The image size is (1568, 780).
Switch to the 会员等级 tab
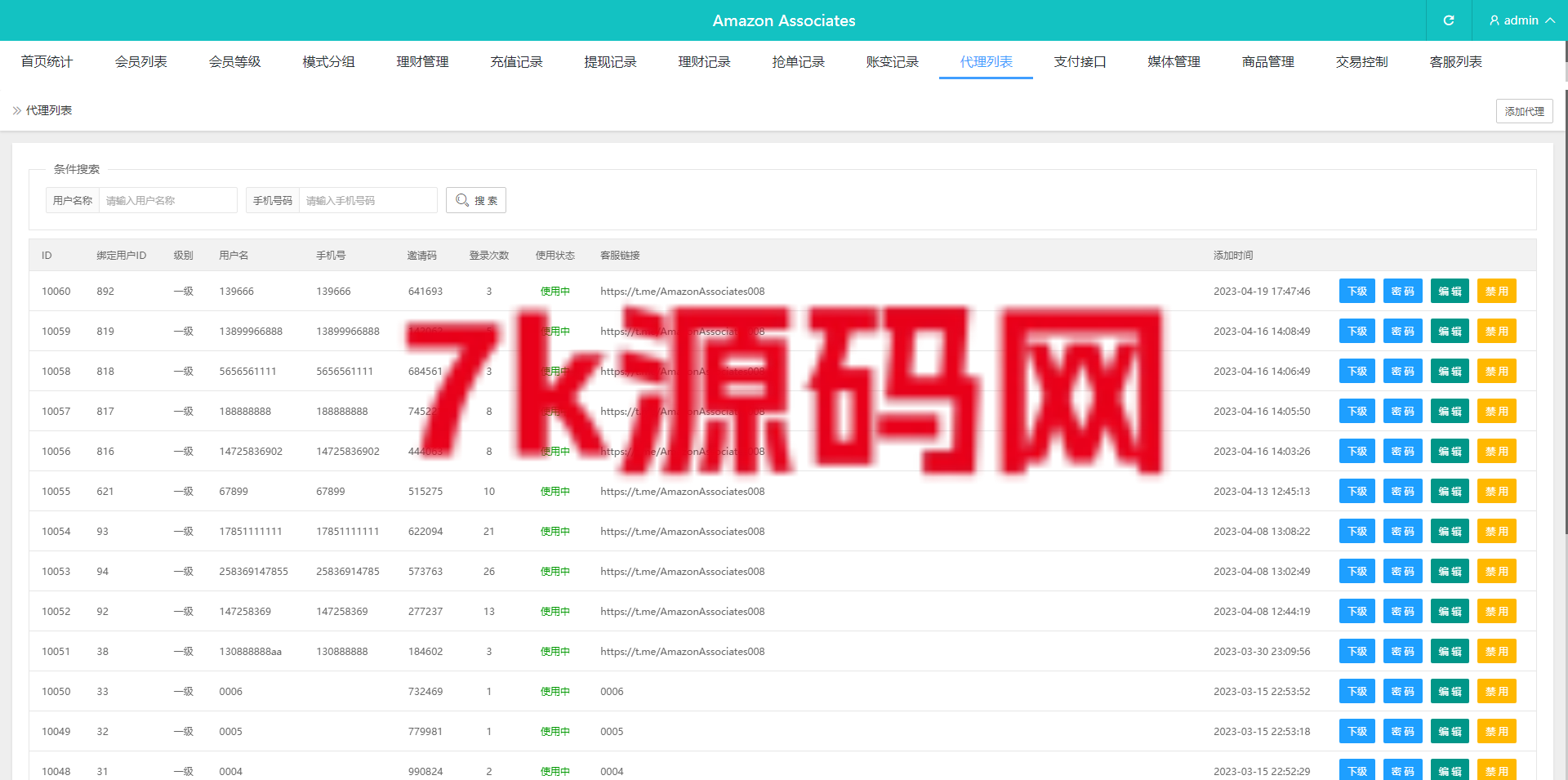pos(234,62)
